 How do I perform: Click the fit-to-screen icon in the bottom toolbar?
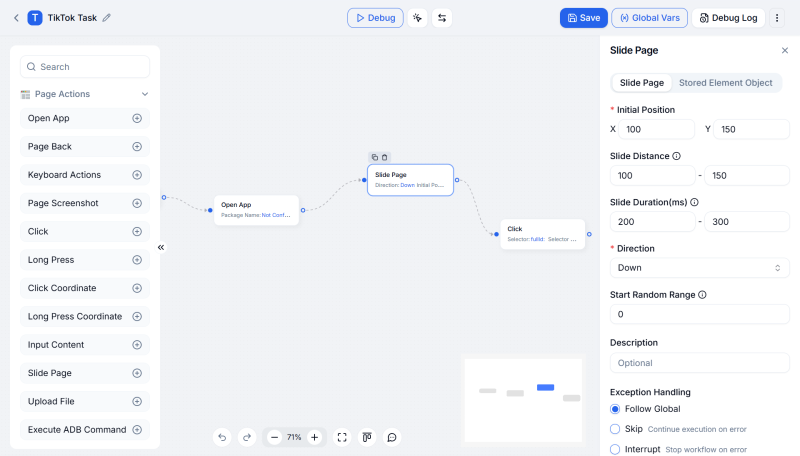tap(342, 437)
